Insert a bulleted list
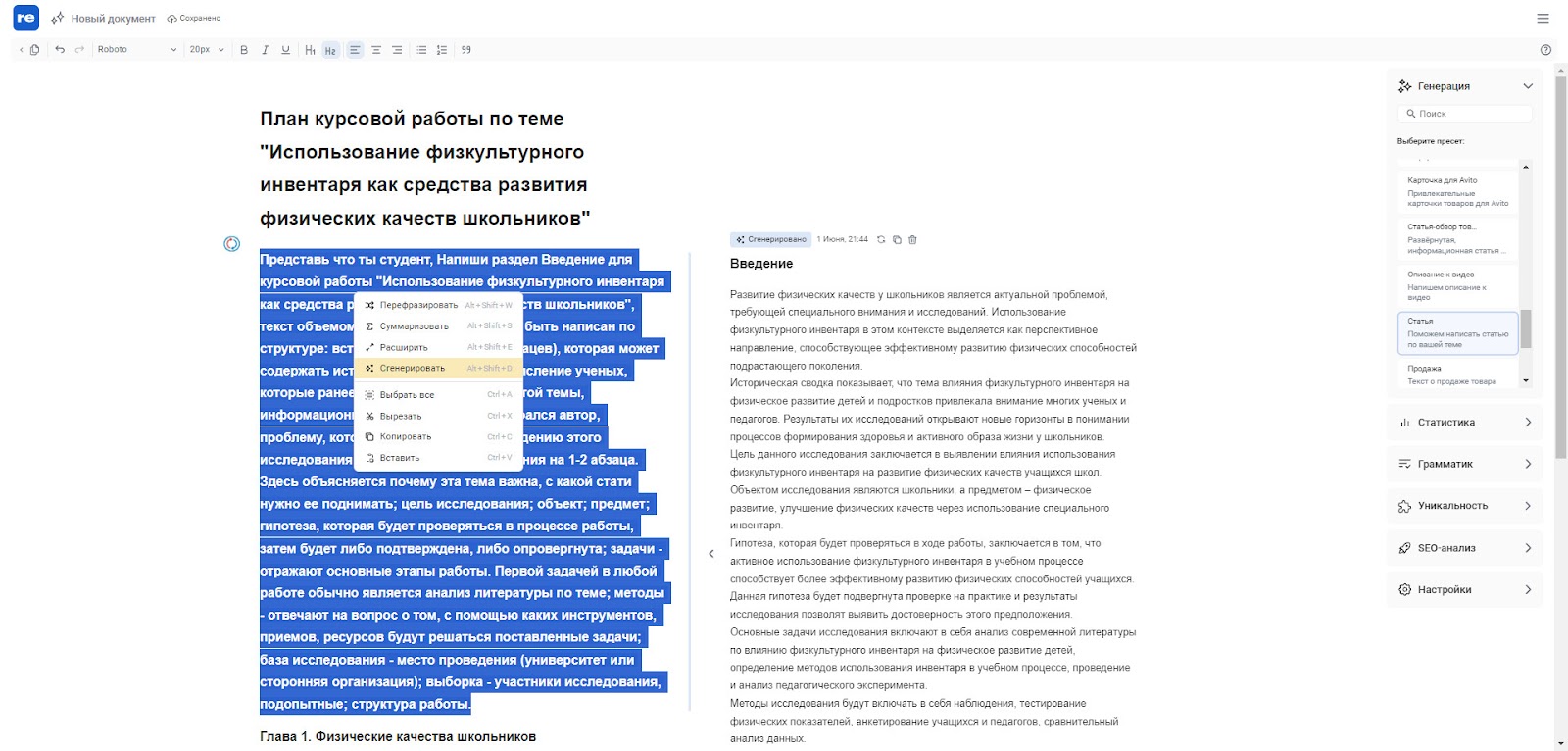 [421, 50]
